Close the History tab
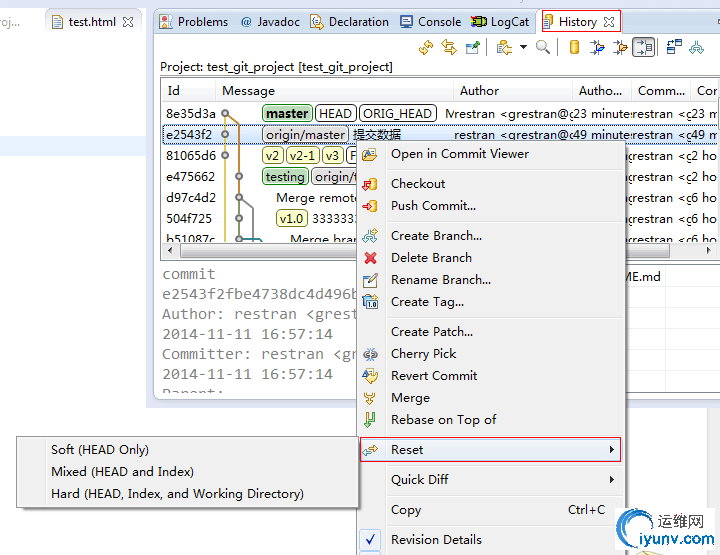 pos(609,22)
